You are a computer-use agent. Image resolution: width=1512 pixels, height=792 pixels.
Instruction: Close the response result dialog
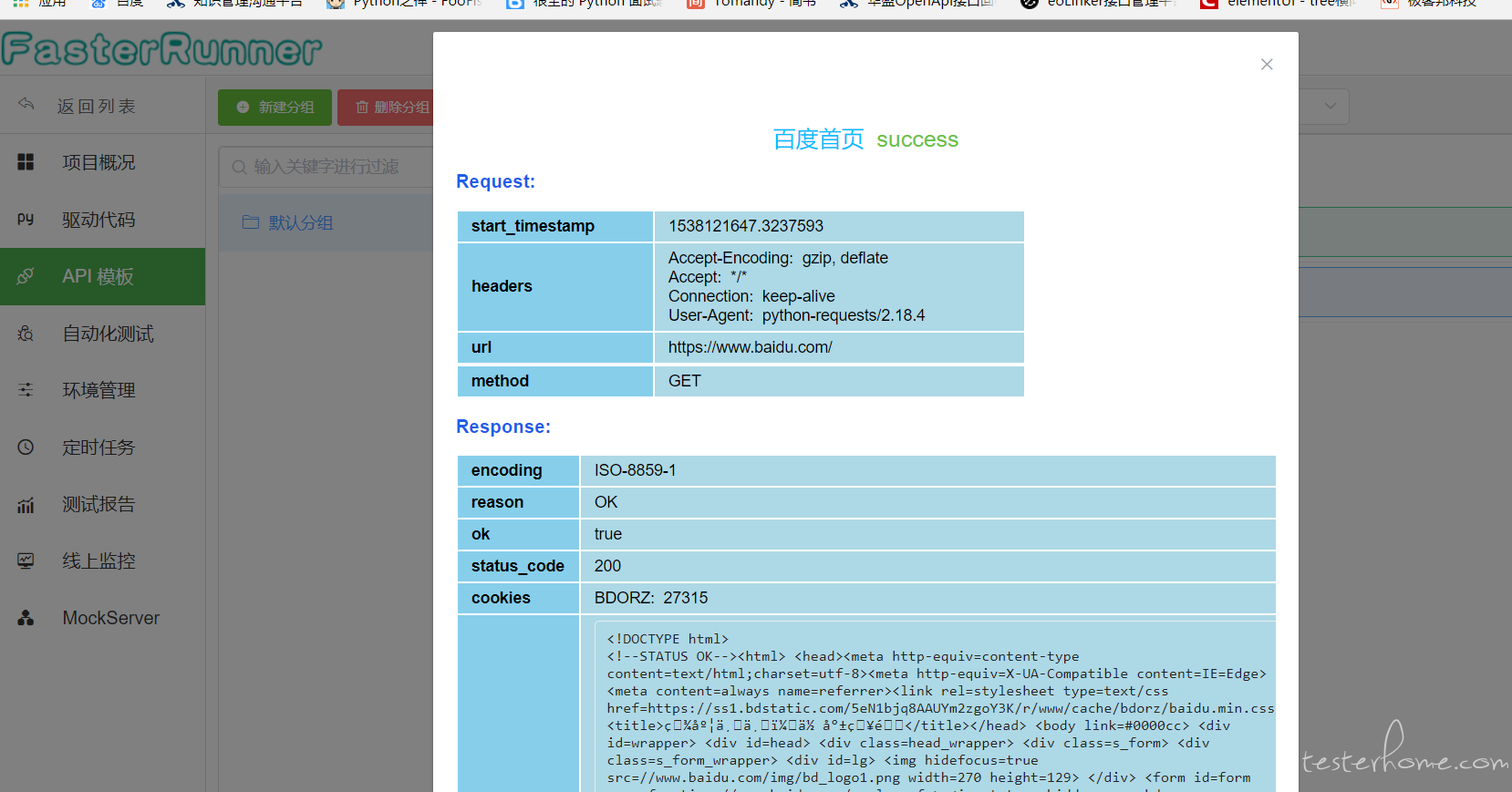point(1267,64)
